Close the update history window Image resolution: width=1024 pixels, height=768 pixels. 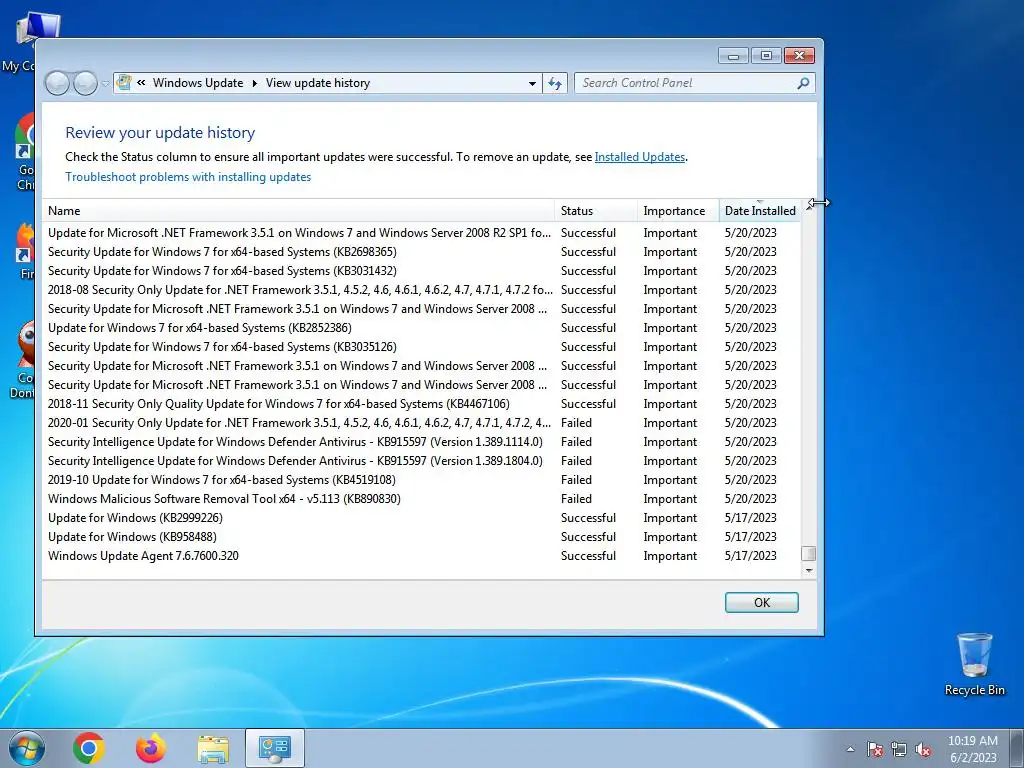pyautogui.click(x=799, y=56)
